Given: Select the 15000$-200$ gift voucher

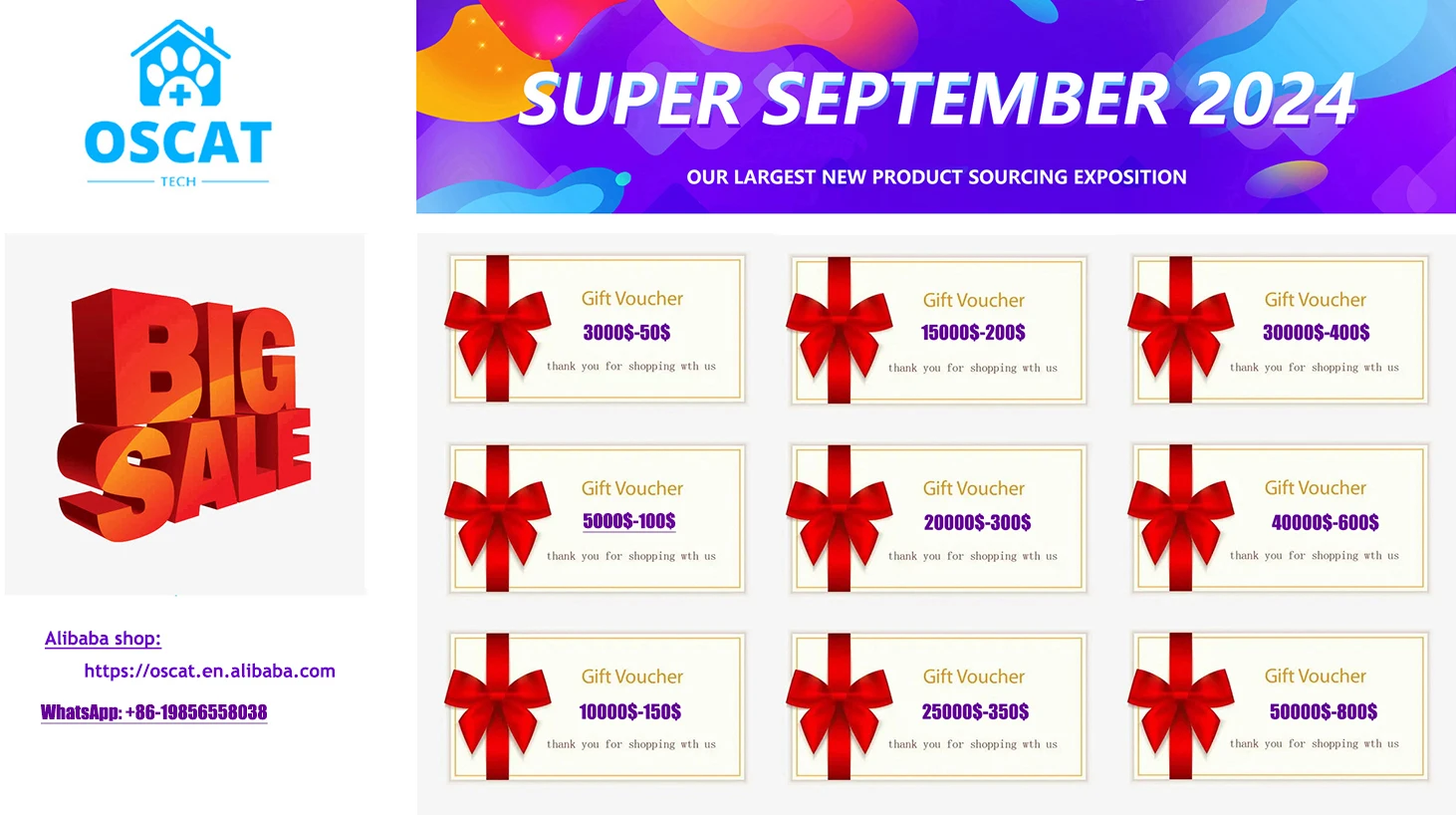Looking at the screenshot, I should click(938, 330).
